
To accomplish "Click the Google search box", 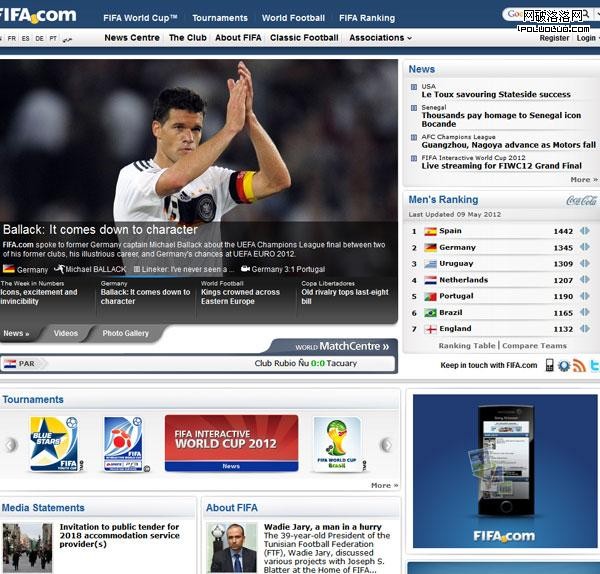I will pos(549,15).
